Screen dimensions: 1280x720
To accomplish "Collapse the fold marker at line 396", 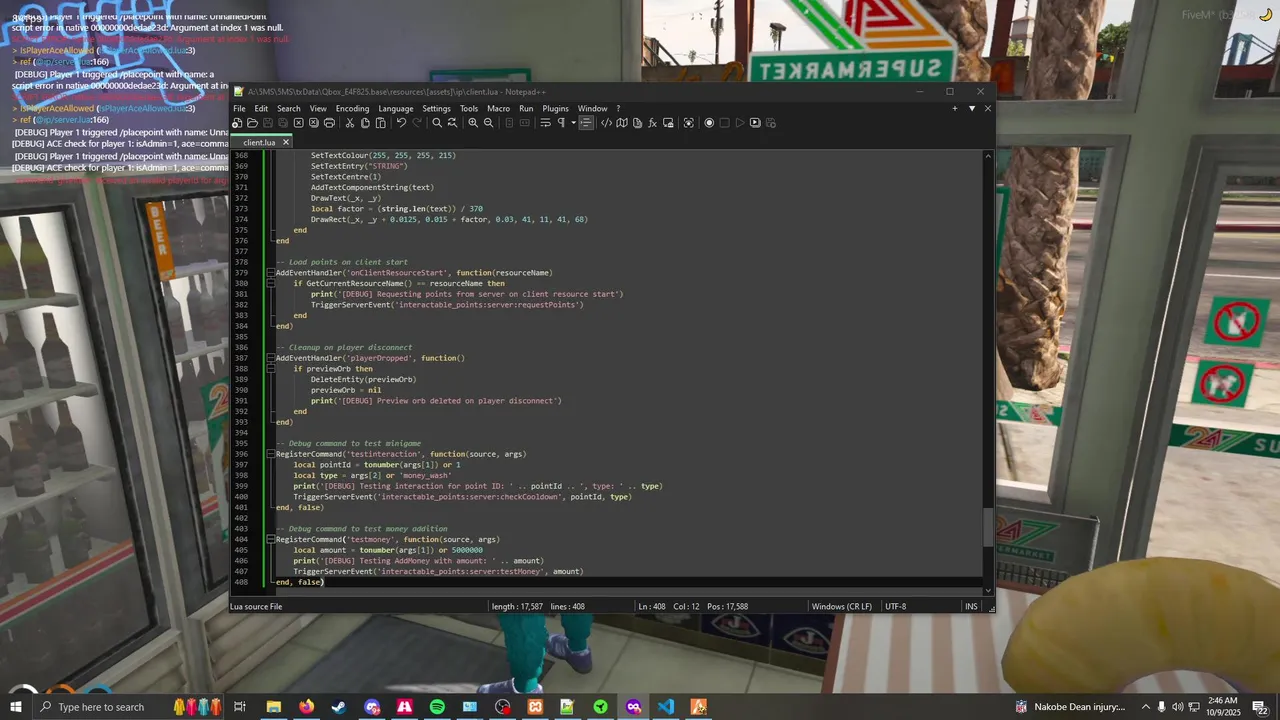I will click(x=270, y=454).
